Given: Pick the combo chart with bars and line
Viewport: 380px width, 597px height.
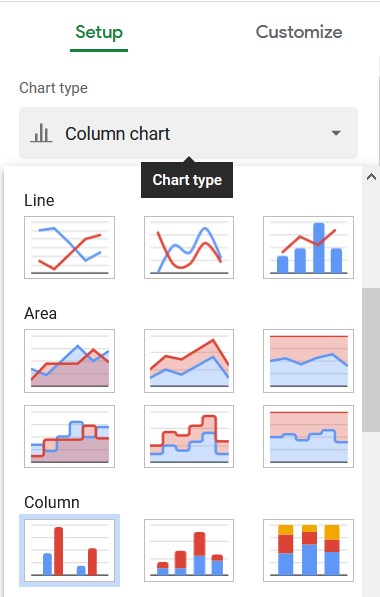Looking at the screenshot, I should click(308, 247).
